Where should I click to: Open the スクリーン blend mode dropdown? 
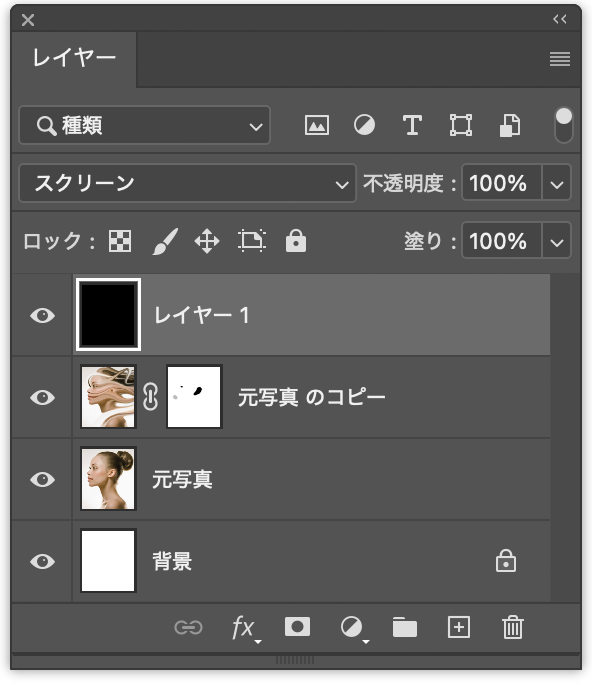point(188,183)
